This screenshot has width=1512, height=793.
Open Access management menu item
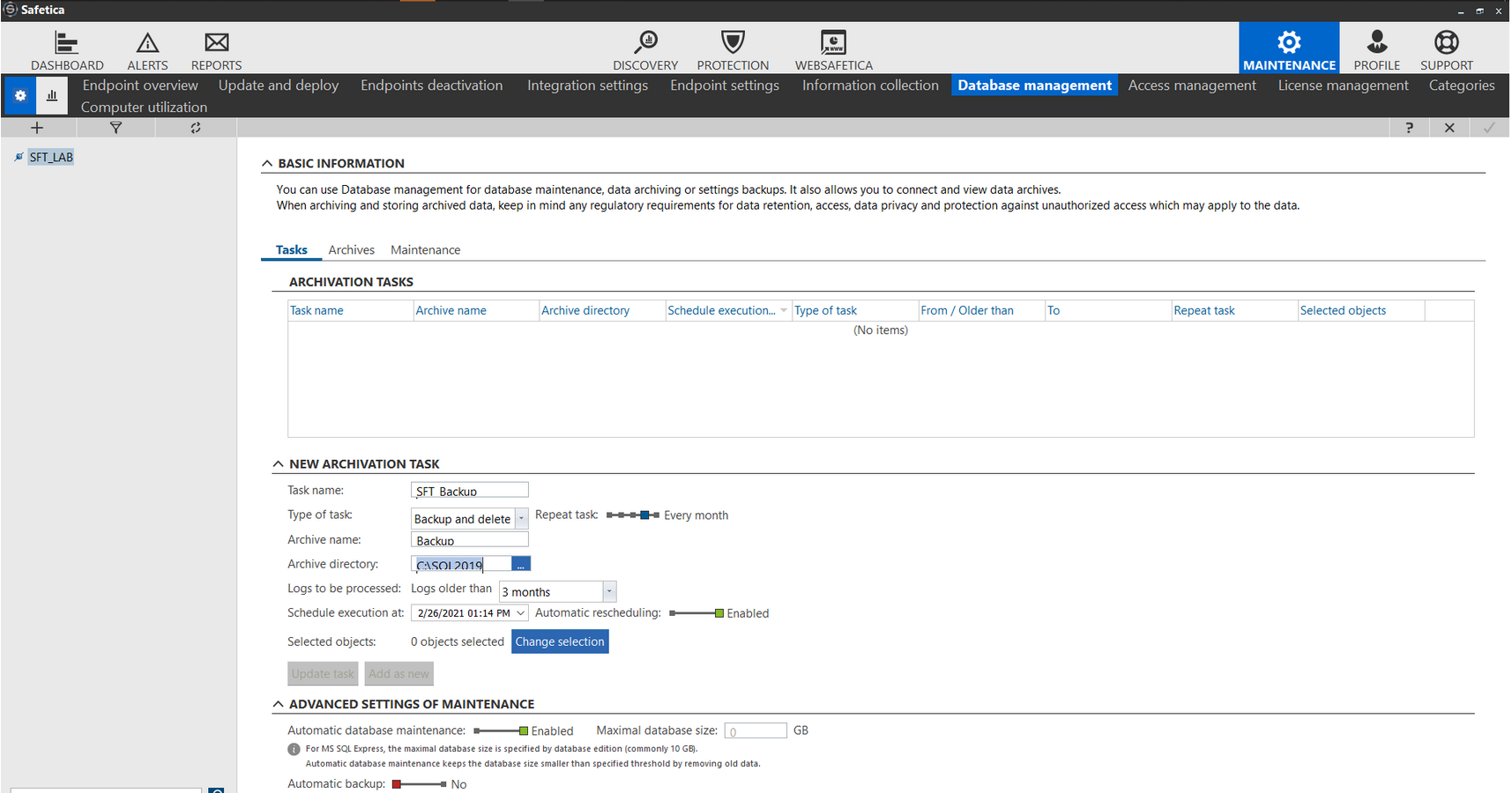(1192, 85)
